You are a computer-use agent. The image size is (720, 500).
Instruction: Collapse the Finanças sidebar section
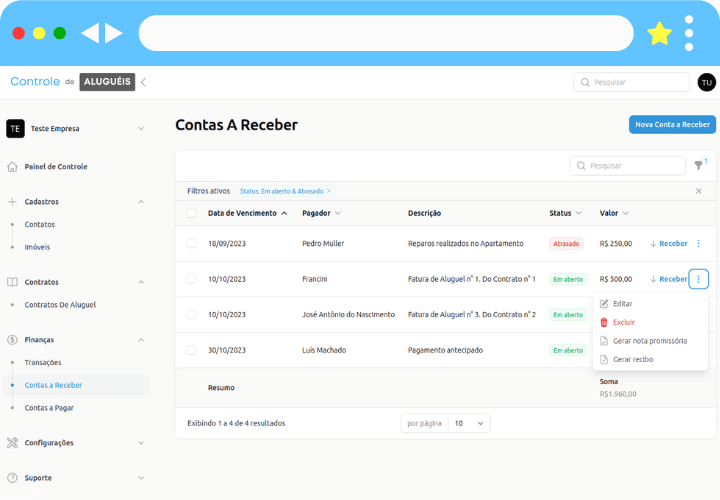pos(140,340)
